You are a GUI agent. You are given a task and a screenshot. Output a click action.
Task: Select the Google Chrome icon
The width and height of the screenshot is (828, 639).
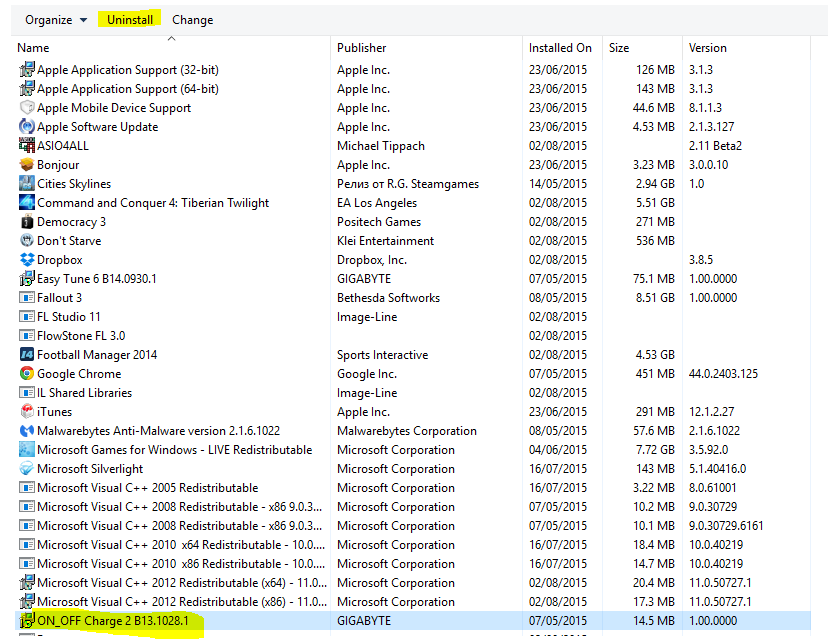coord(27,374)
